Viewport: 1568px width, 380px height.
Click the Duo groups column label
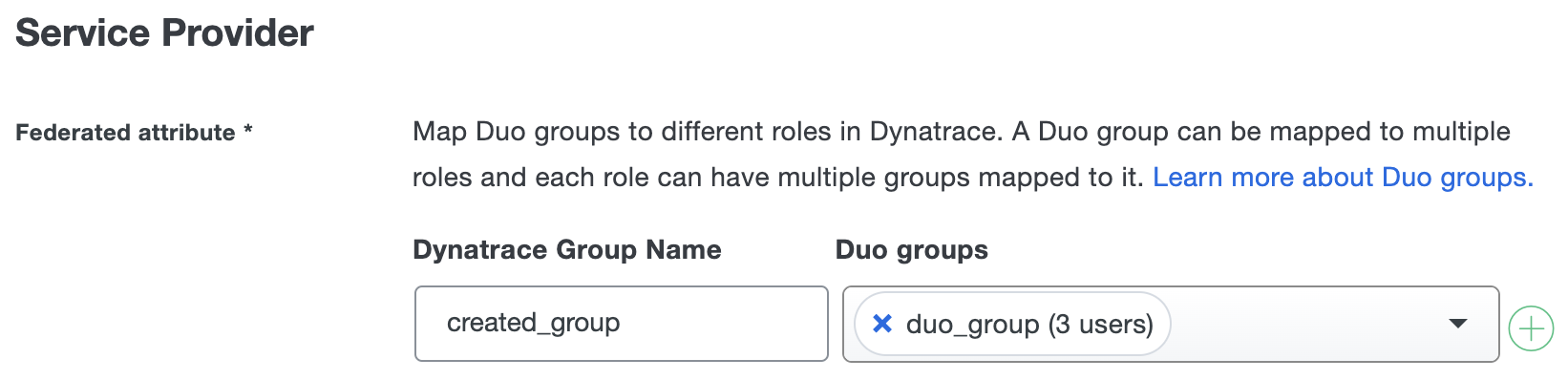912,250
